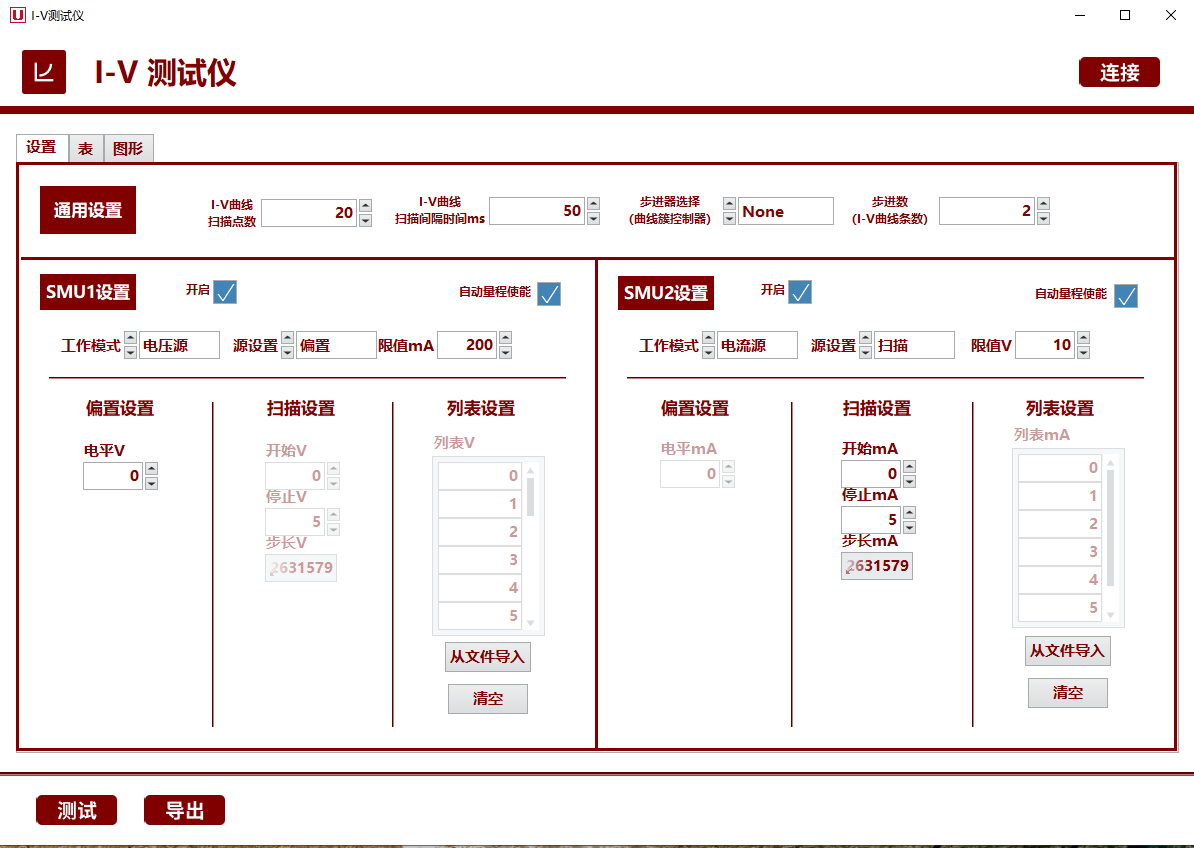Click SMU2 源设置 up arrow

point(865,338)
